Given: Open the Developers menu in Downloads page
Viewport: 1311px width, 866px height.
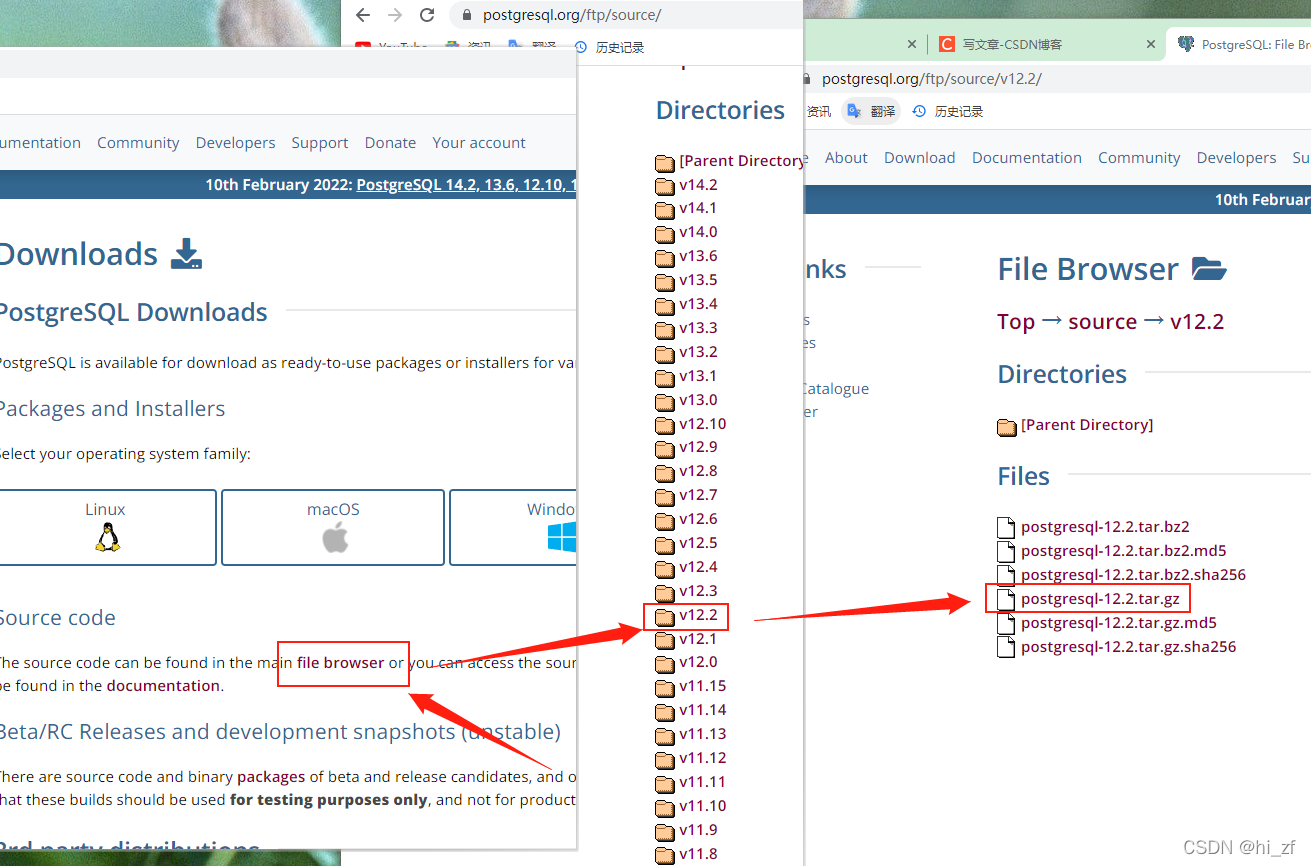Looking at the screenshot, I should 235,143.
